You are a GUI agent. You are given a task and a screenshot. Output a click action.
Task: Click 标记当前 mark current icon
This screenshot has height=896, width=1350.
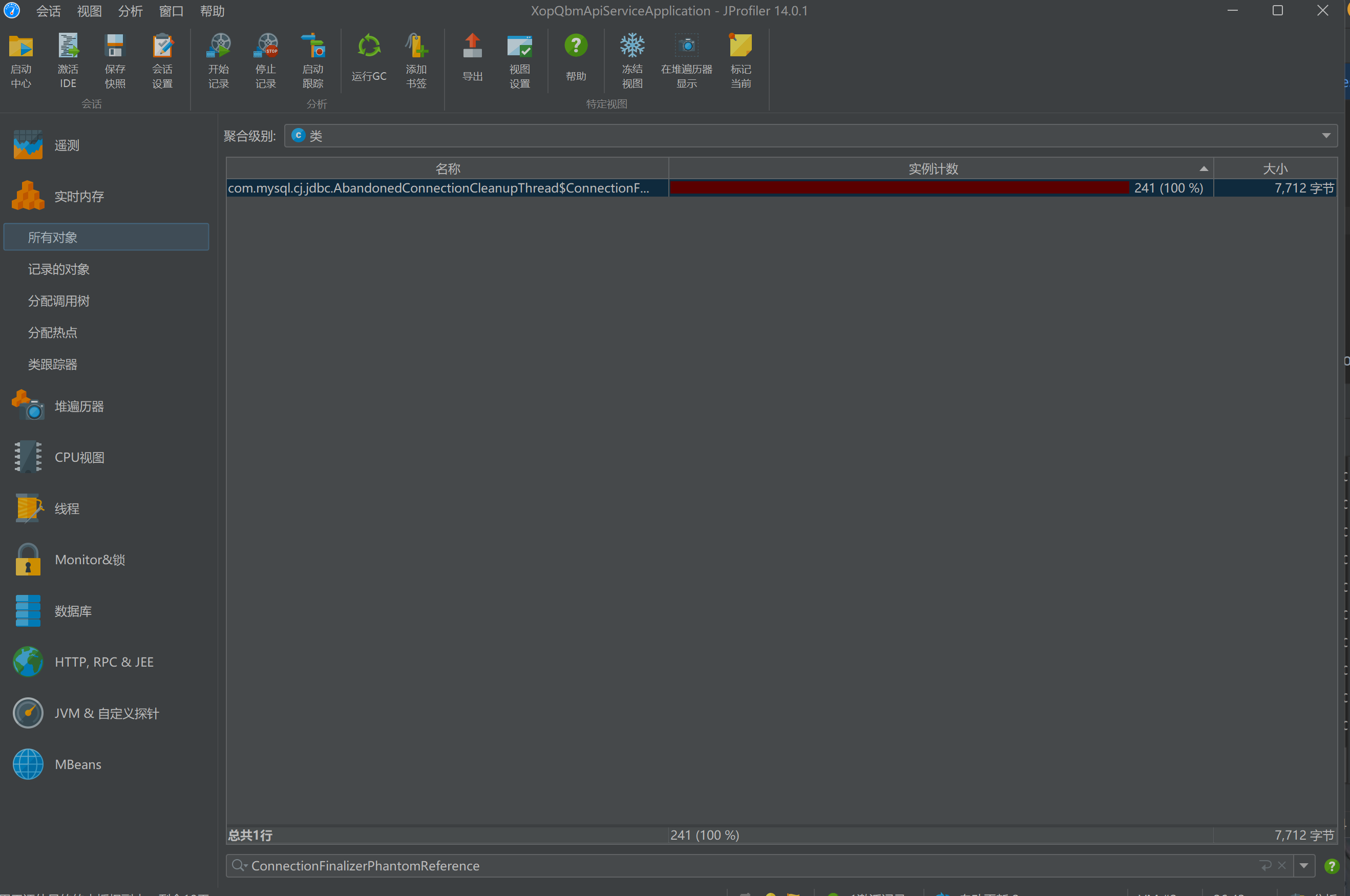pyautogui.click(x=740, y=46)
